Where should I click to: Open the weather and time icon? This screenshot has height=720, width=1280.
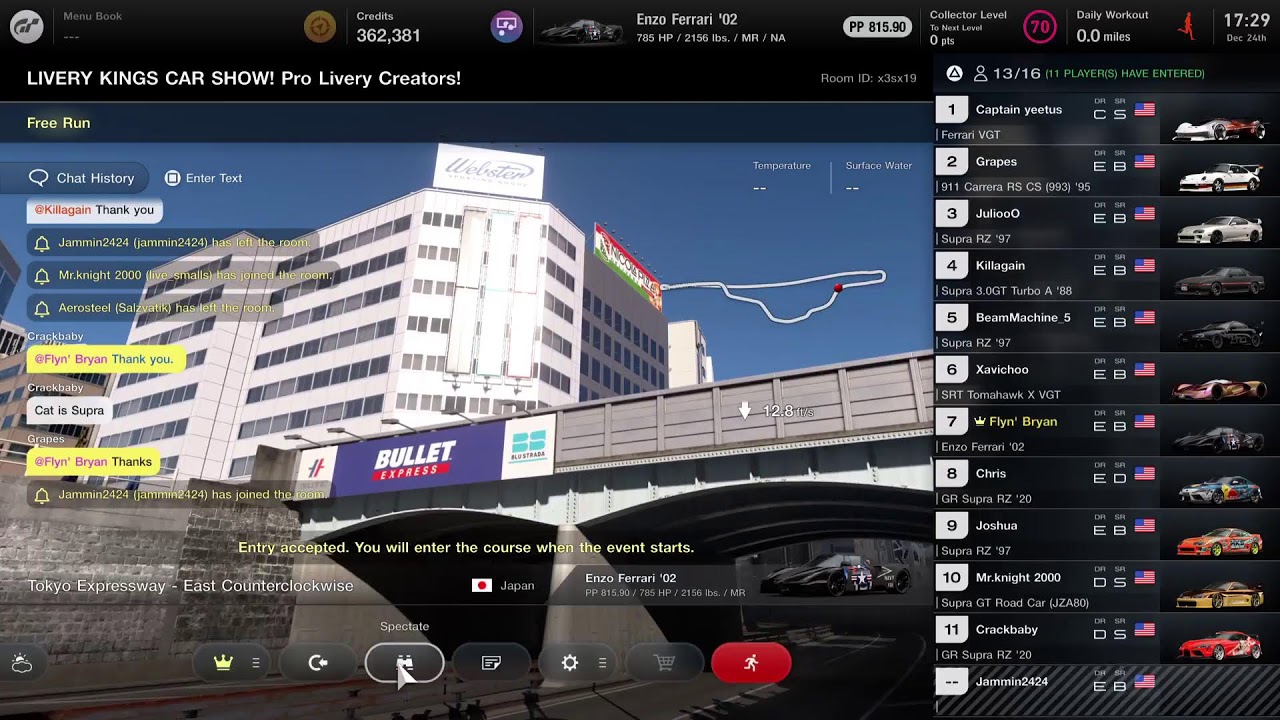click(x=22, y=663)
